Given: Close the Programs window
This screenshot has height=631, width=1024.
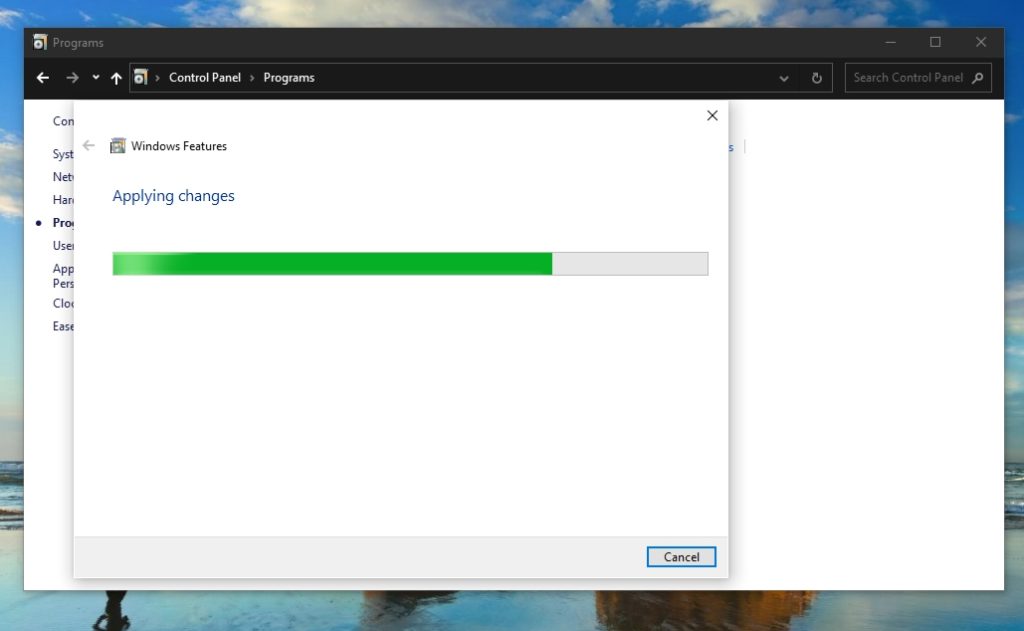Looking at the screenshot, I should tap(981, 42).
